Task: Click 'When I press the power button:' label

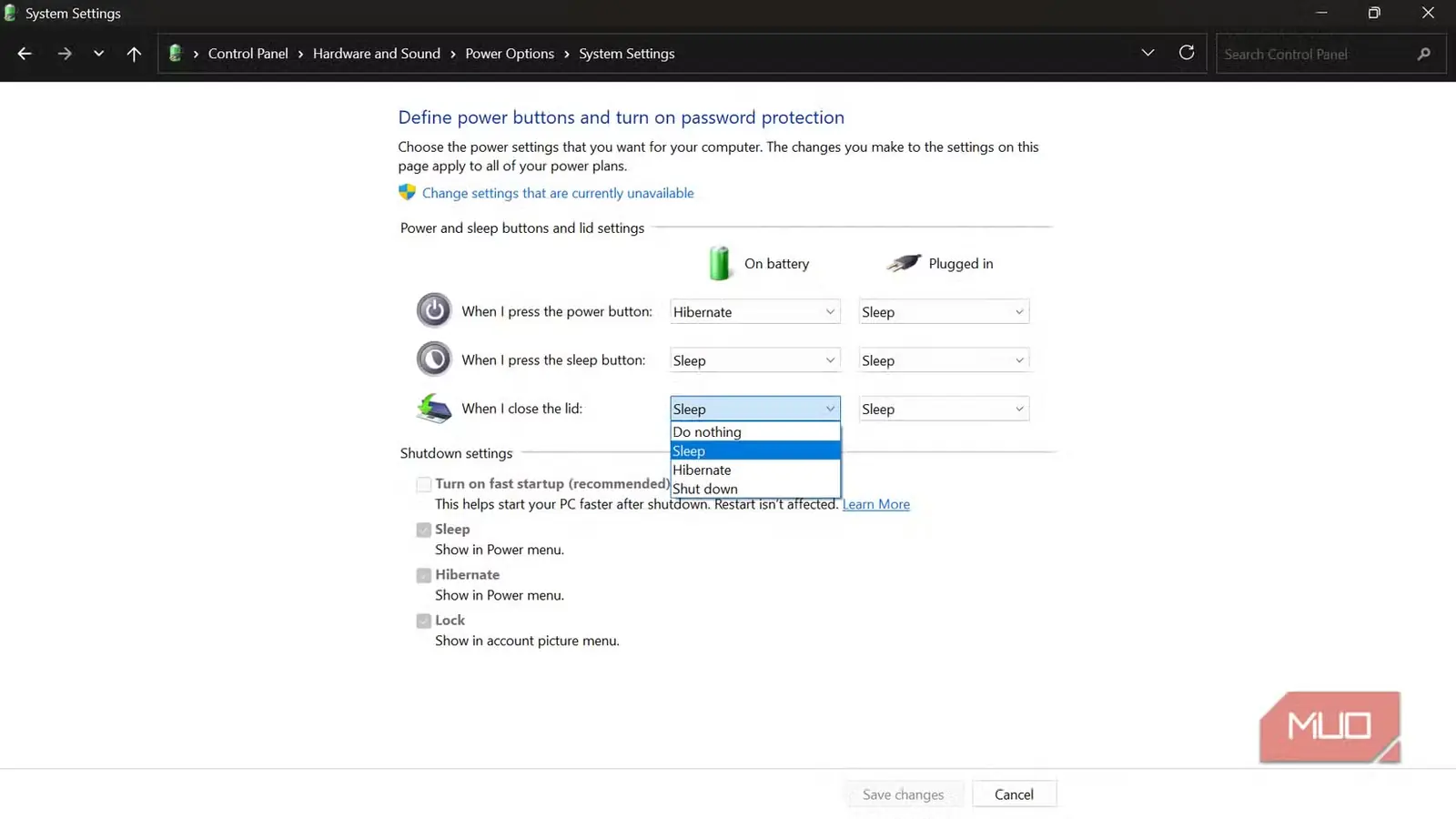Action: [x=557, y=311]
